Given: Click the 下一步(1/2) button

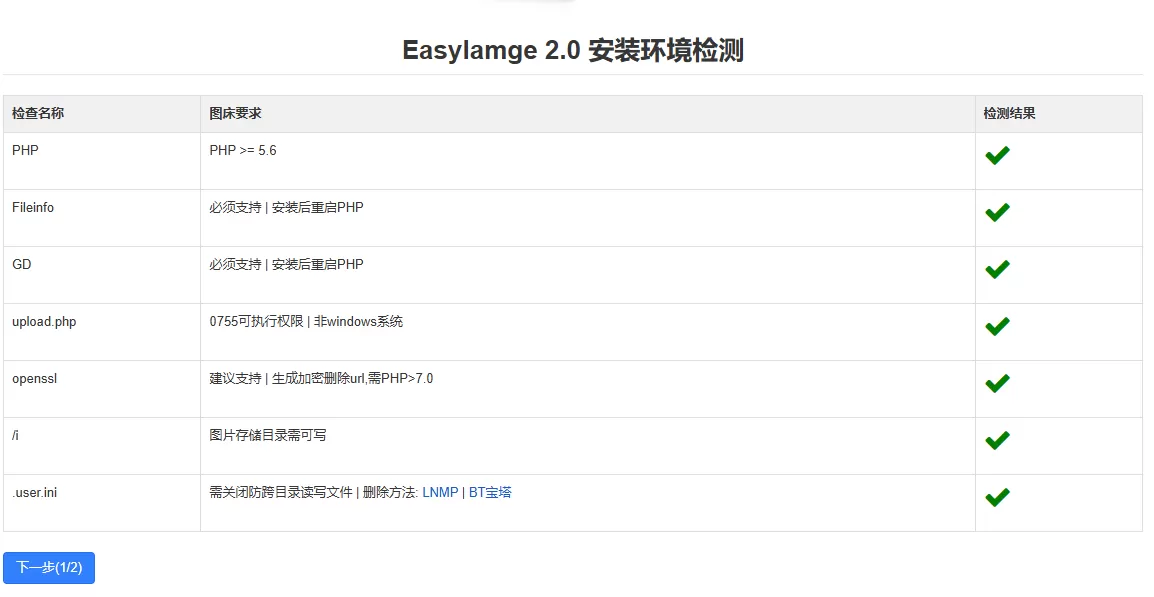Looking at the screenshot, I should (49, 568).
